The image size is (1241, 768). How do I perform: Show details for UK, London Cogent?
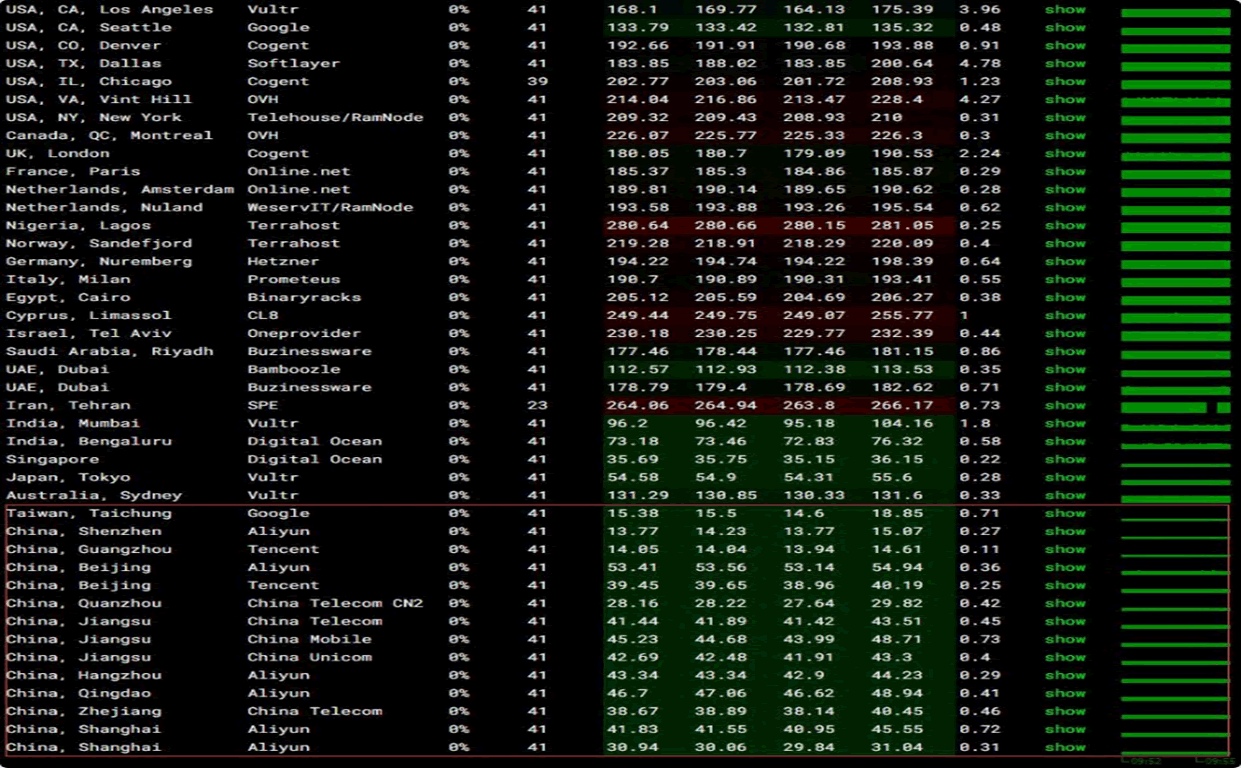[1065, 154]
